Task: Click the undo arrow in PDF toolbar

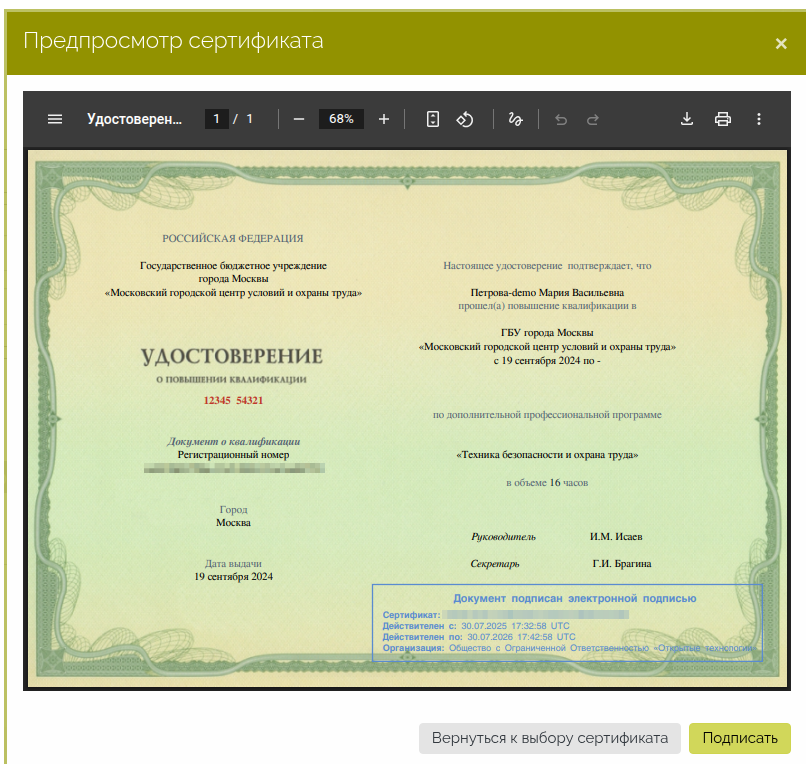Action: 561,119
